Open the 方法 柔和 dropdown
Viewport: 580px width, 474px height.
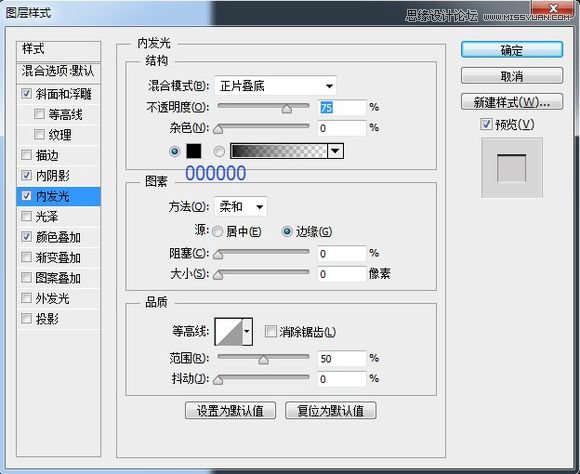tap(240, 206)
